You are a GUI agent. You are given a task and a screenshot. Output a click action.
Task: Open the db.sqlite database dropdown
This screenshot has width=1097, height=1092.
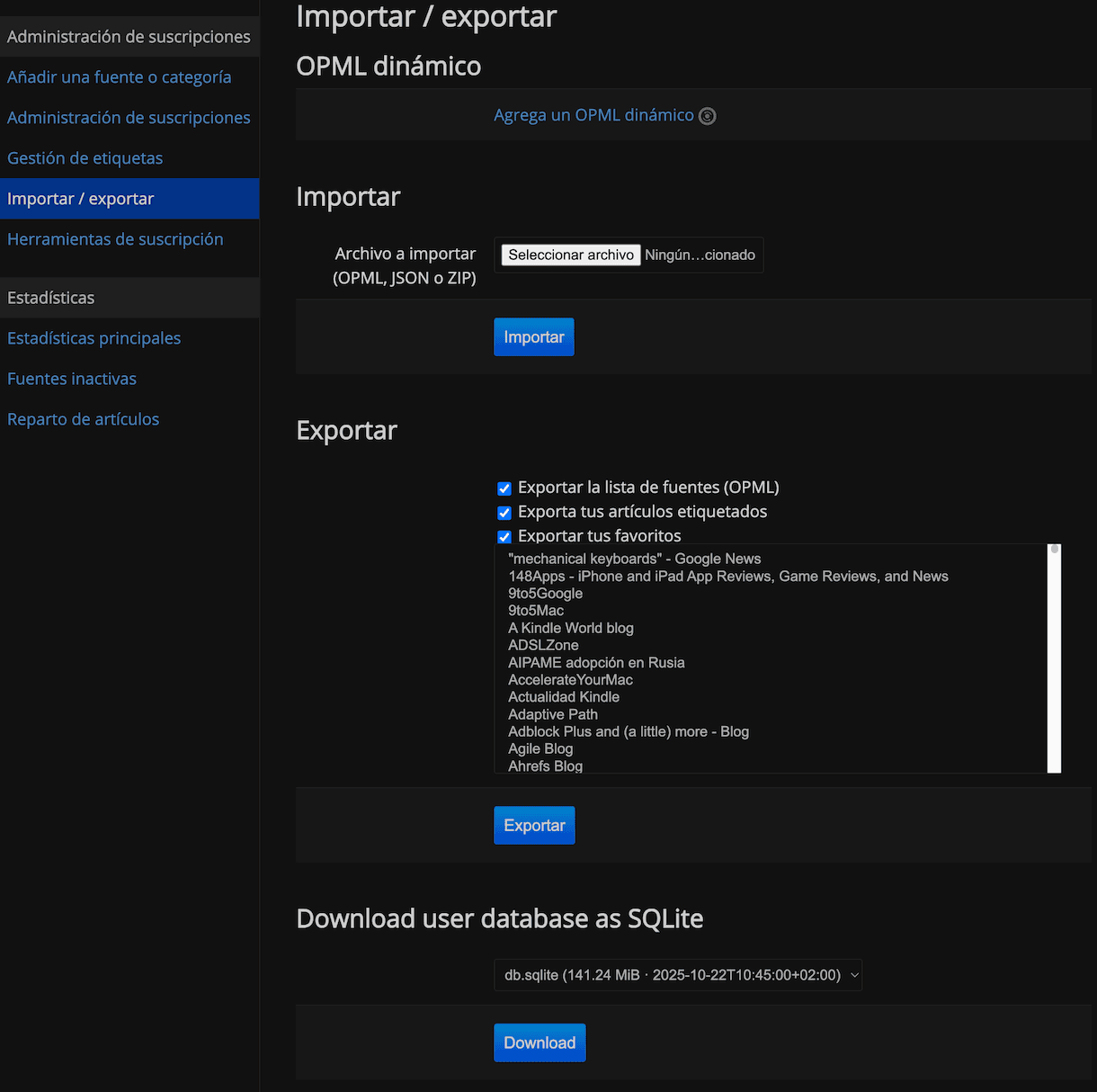click(x=677, y=975)
